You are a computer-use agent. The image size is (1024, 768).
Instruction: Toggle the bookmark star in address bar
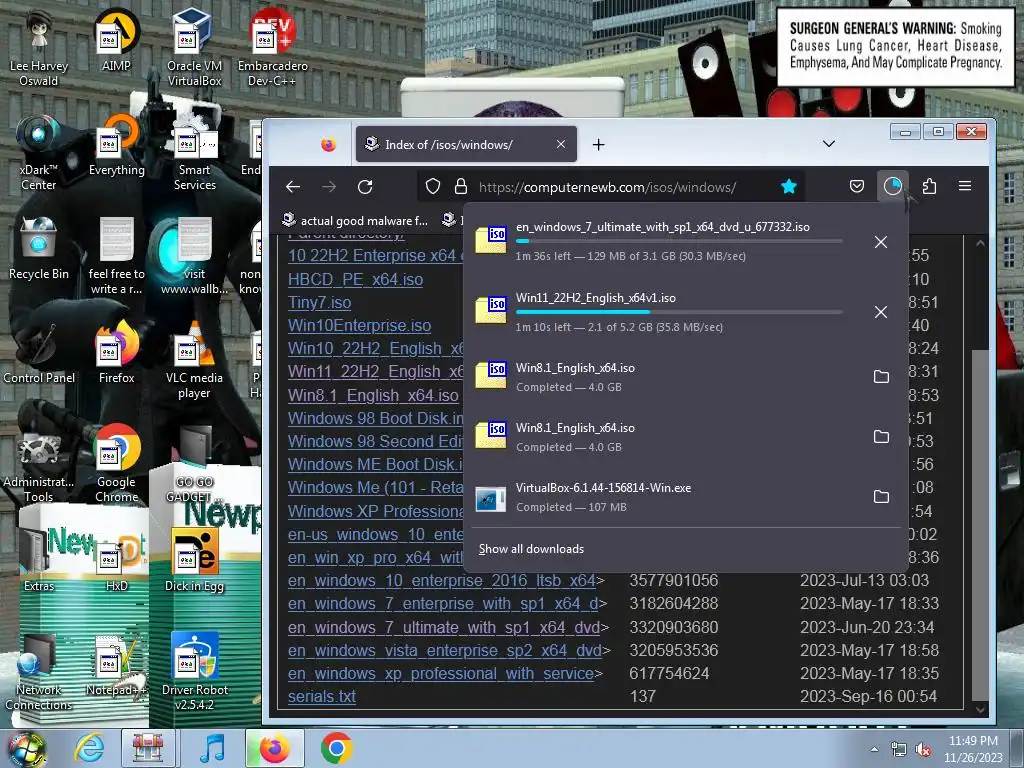(x=789, y=187)
